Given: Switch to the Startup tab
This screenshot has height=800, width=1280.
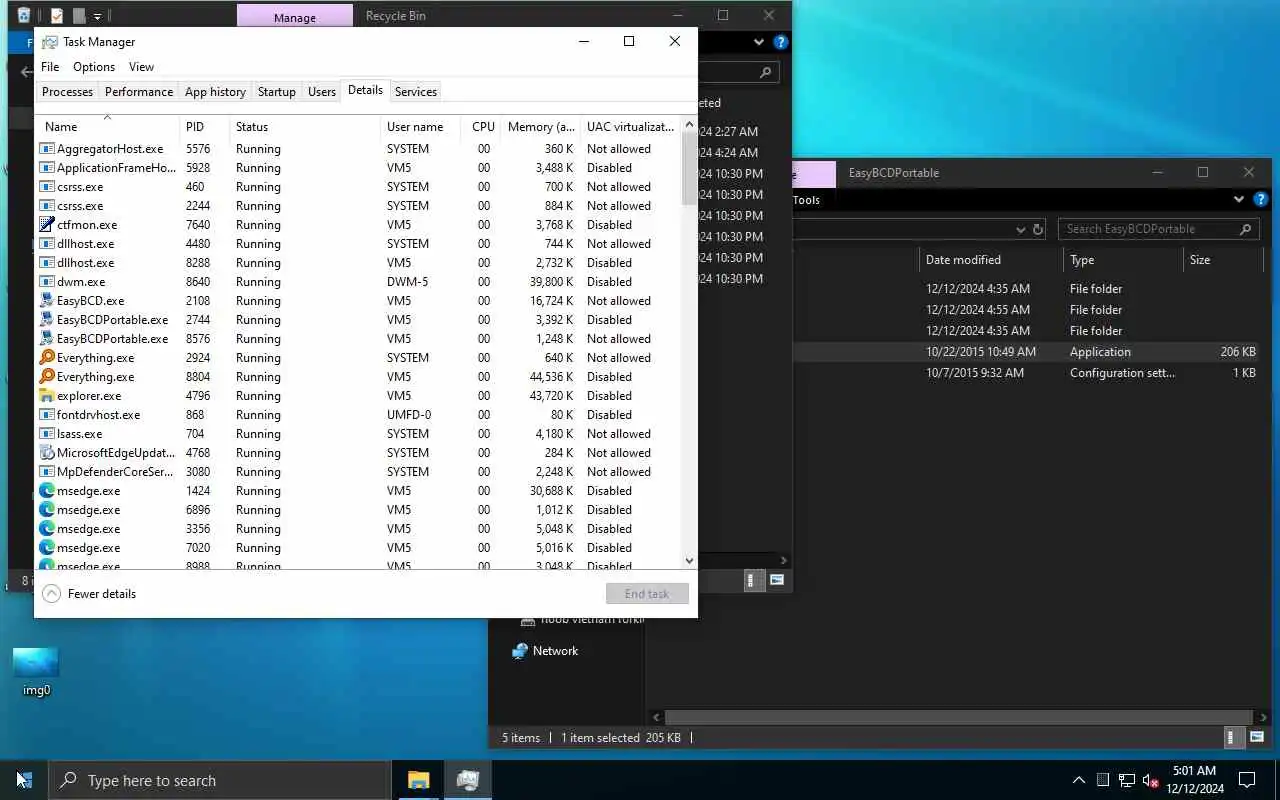Looking at the screenshot, I should tap(277, 92).
